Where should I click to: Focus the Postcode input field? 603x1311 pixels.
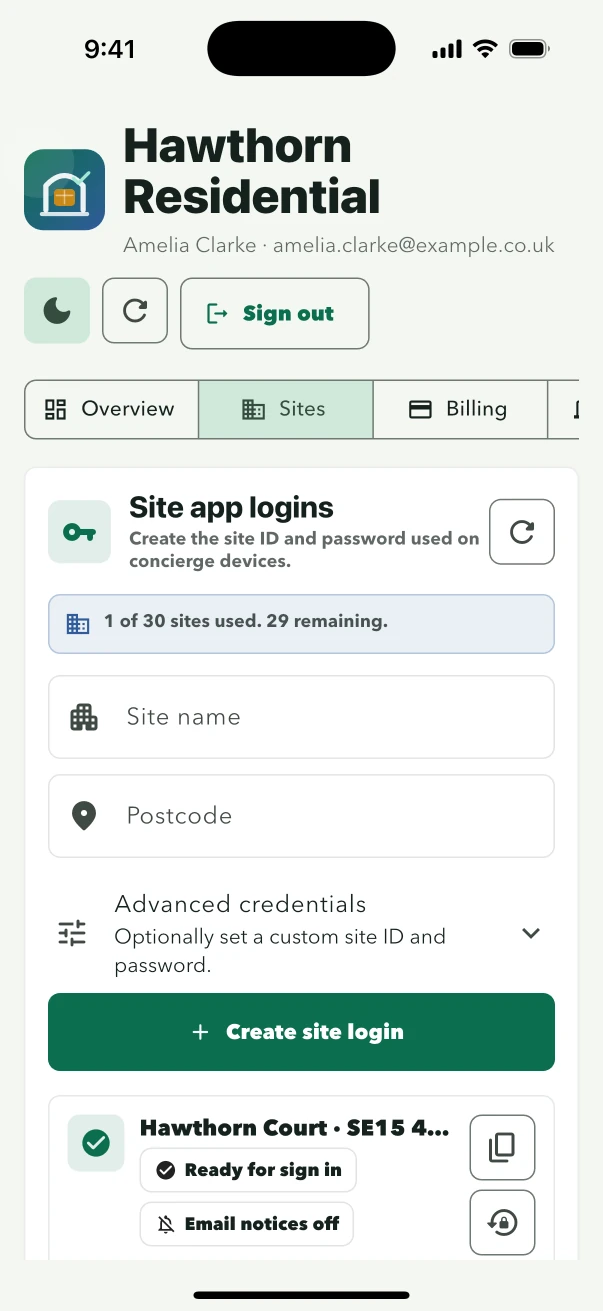click(x=301, y=816)
